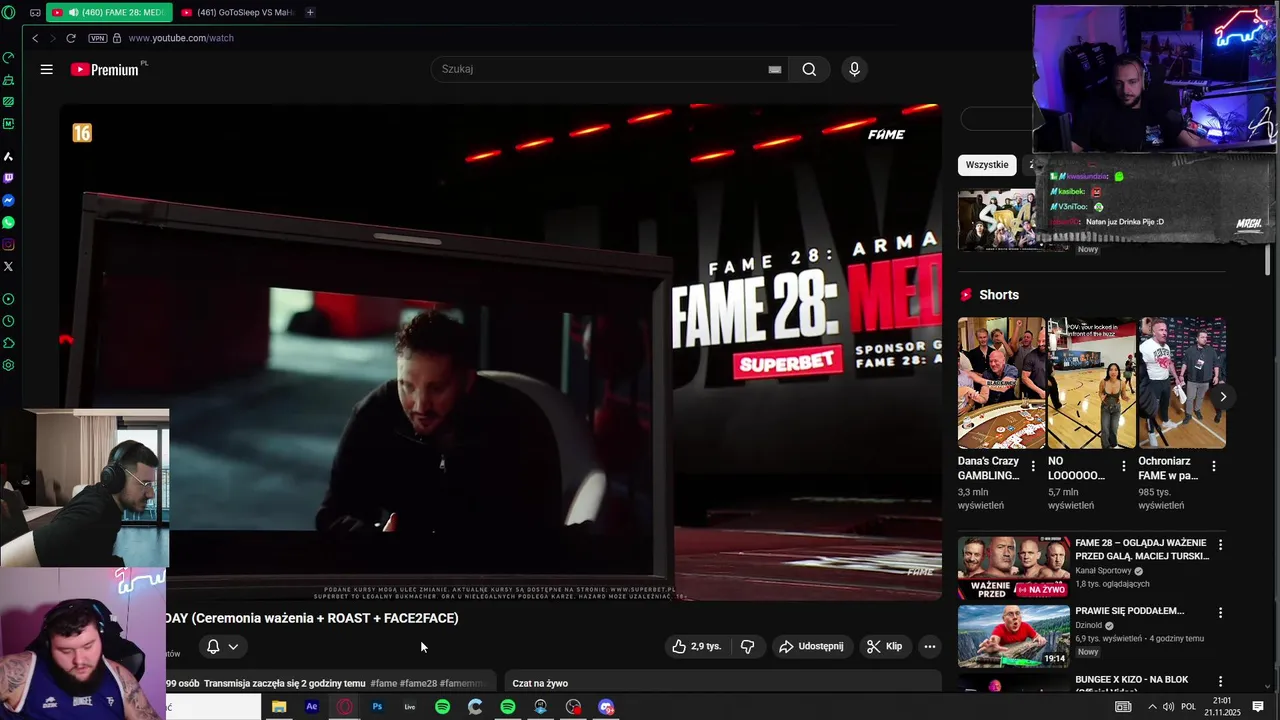The width and height of the screenshot is (1280, 720).
Task: Open Instagram in Opera sidebar
Action: coord(9,244)
